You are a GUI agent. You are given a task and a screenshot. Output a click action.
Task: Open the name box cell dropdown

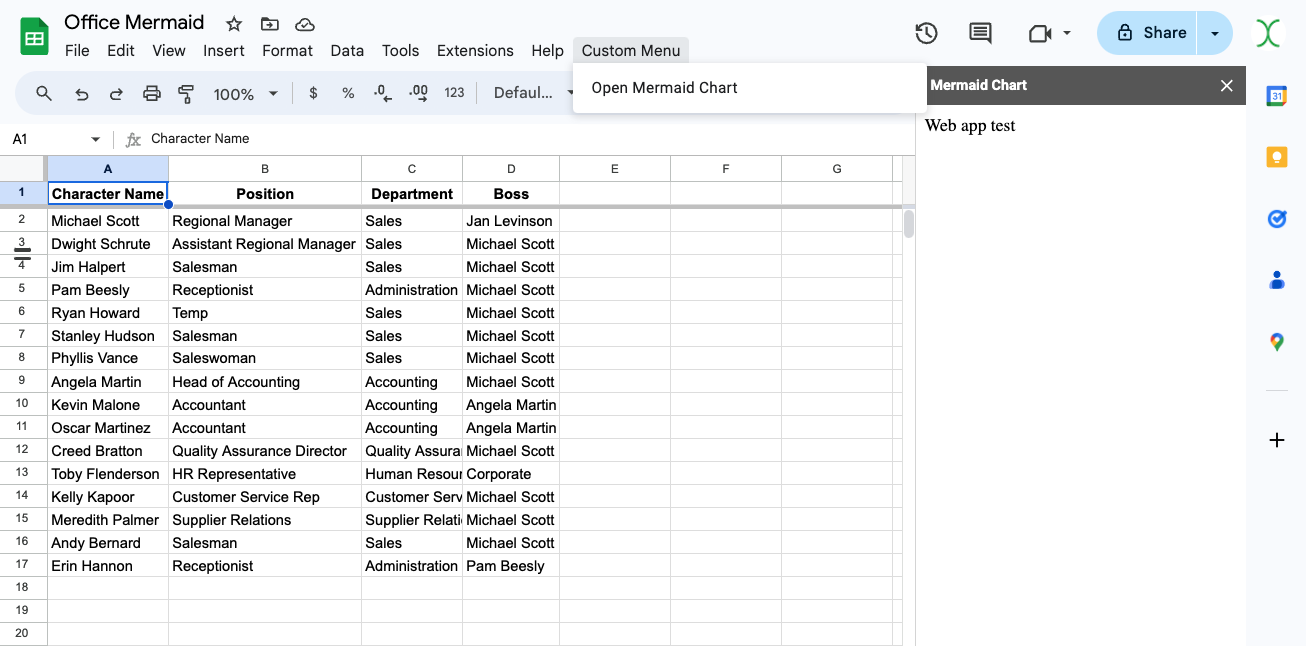(x=96, y=139)
